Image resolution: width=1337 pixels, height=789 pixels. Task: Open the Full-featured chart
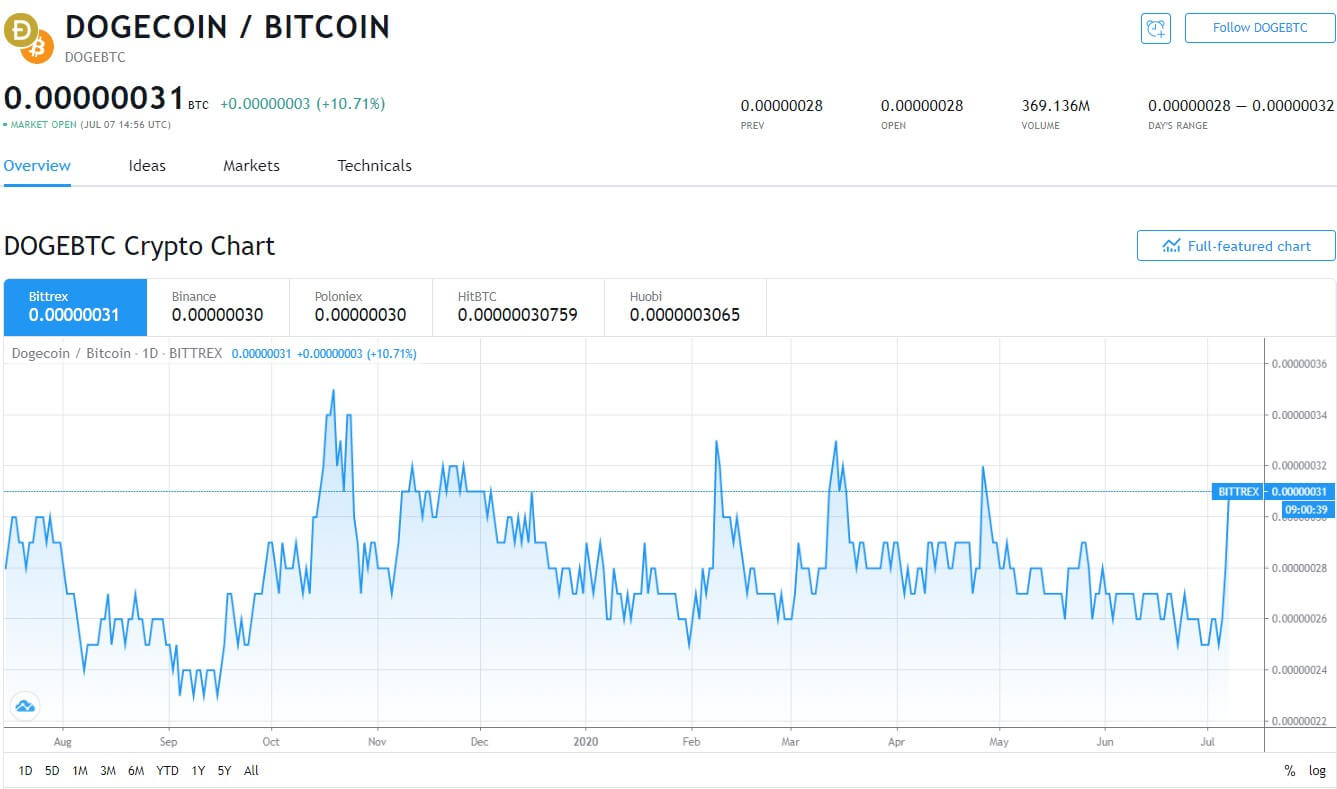pos(1236,246)
